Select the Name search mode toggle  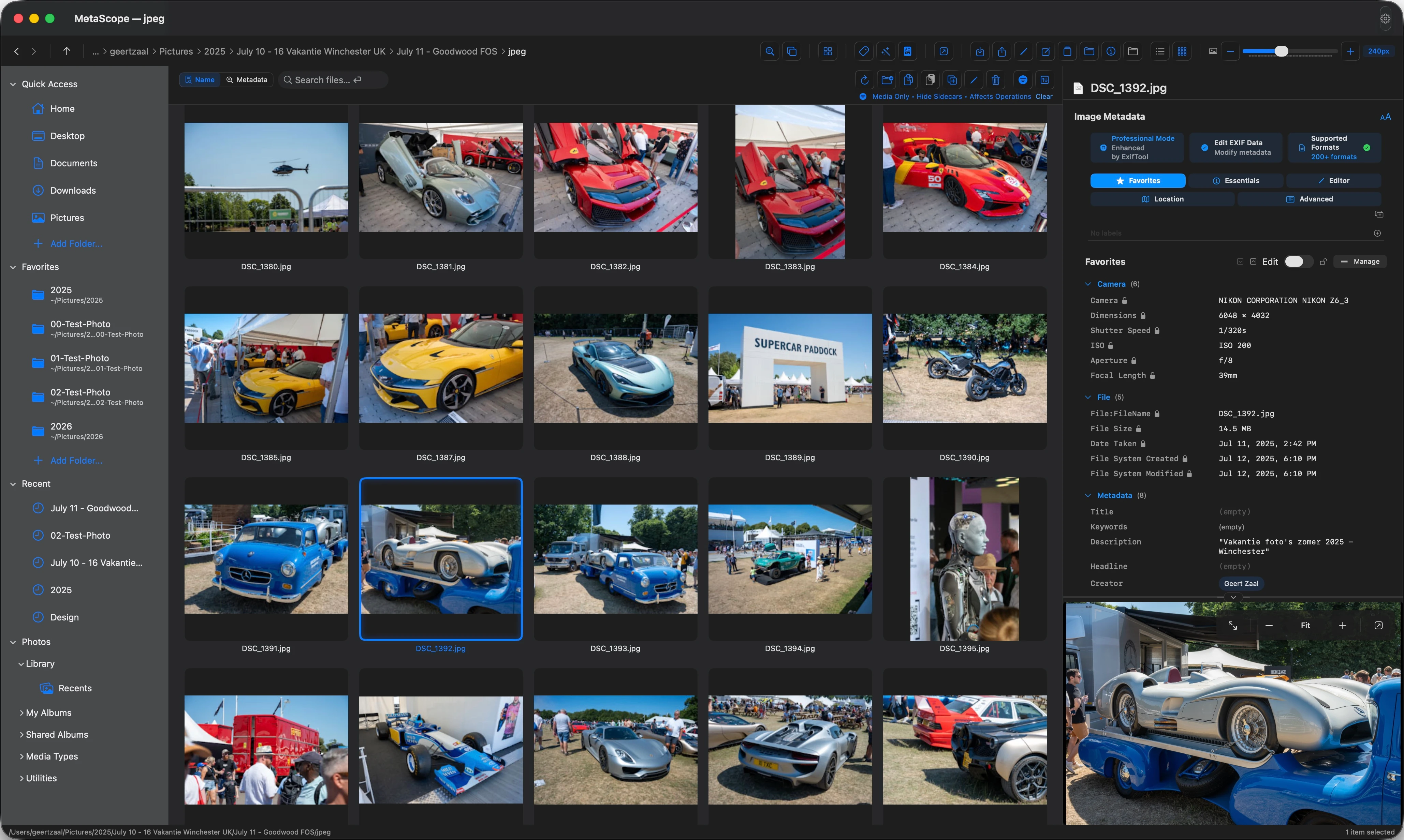tap(200, 80)
